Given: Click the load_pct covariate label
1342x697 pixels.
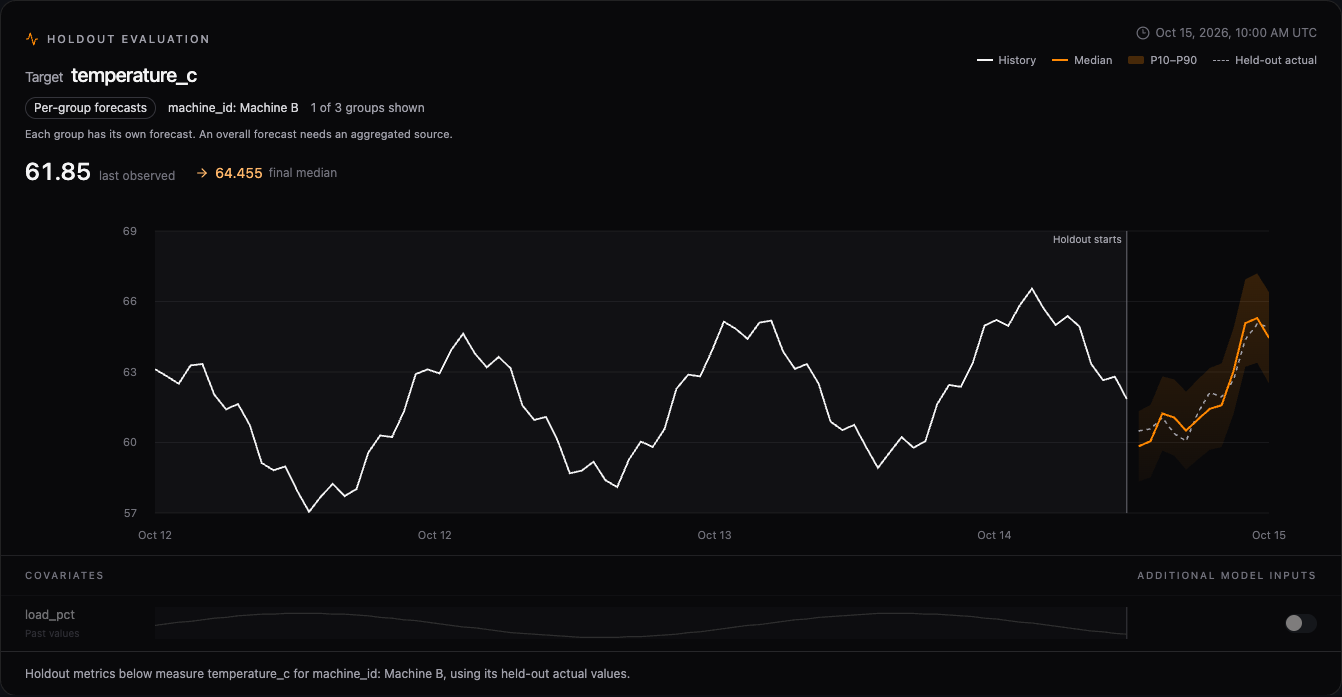Looking at the screenshot, I should click(50, 615).
